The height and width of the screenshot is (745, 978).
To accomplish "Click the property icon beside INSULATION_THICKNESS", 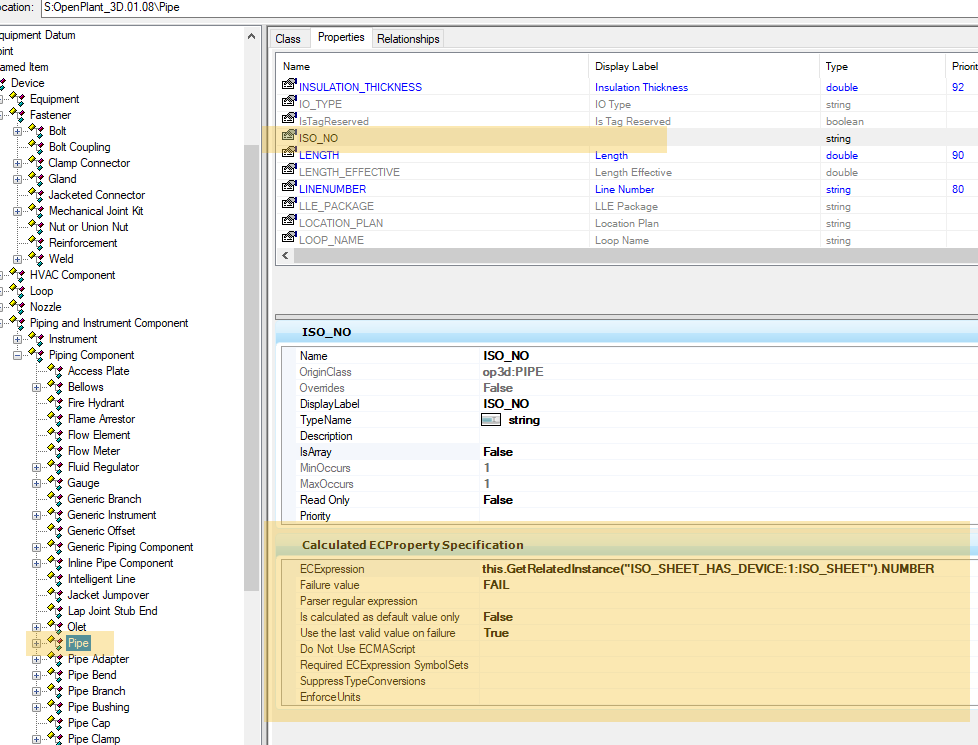I will [x=289, y=87].
